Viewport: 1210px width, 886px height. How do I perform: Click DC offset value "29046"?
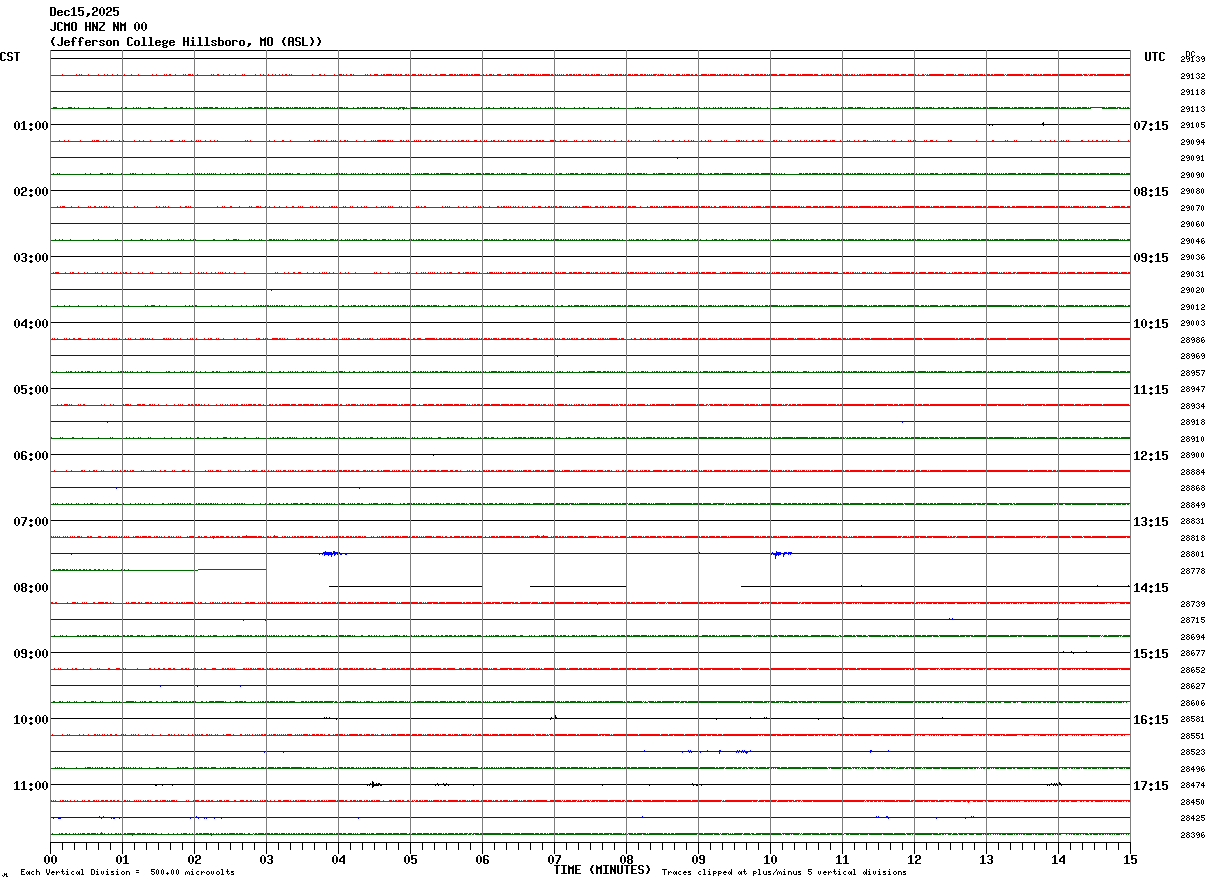point(1192,241)
